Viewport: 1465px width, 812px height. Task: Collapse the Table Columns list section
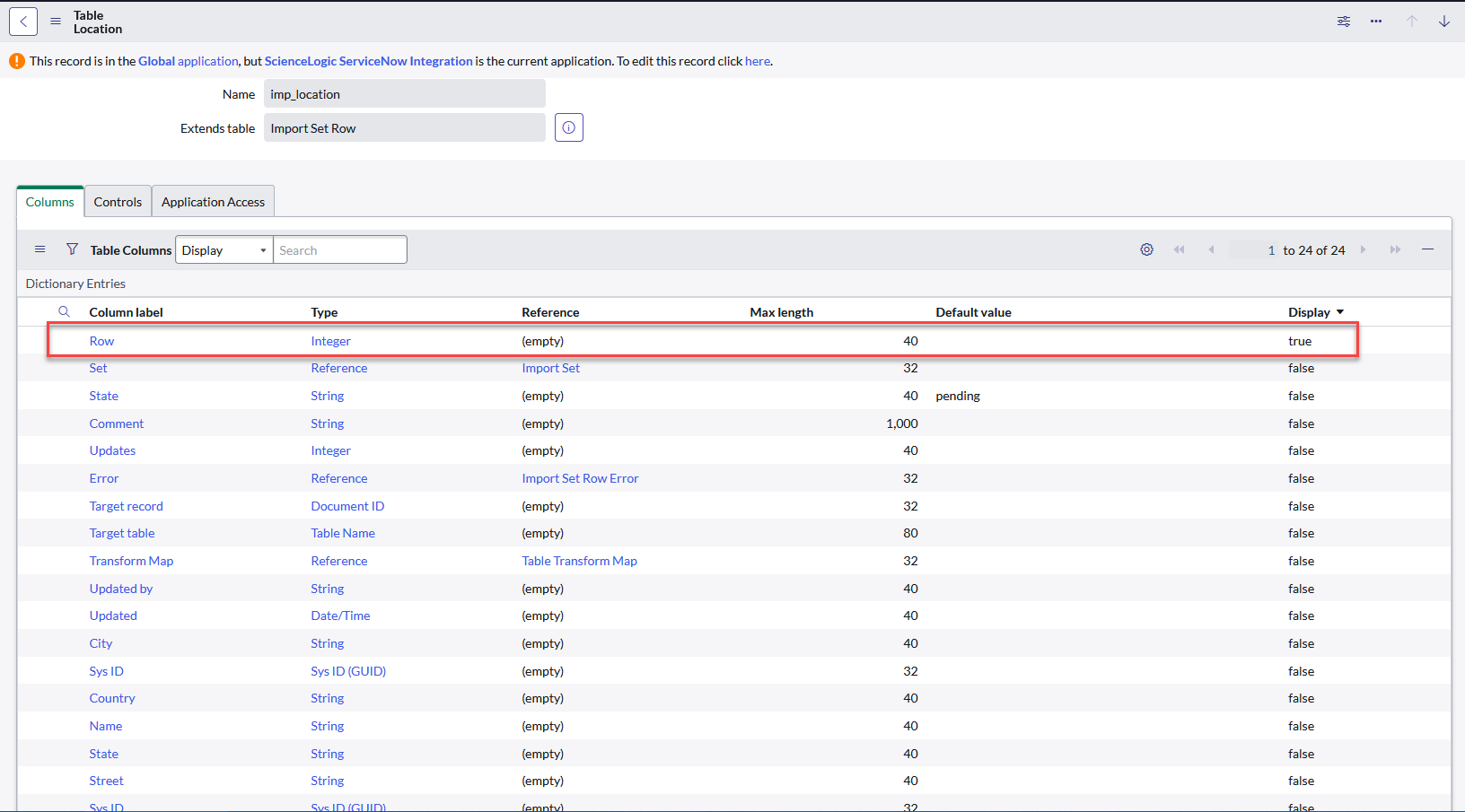tap(1427, 249)
